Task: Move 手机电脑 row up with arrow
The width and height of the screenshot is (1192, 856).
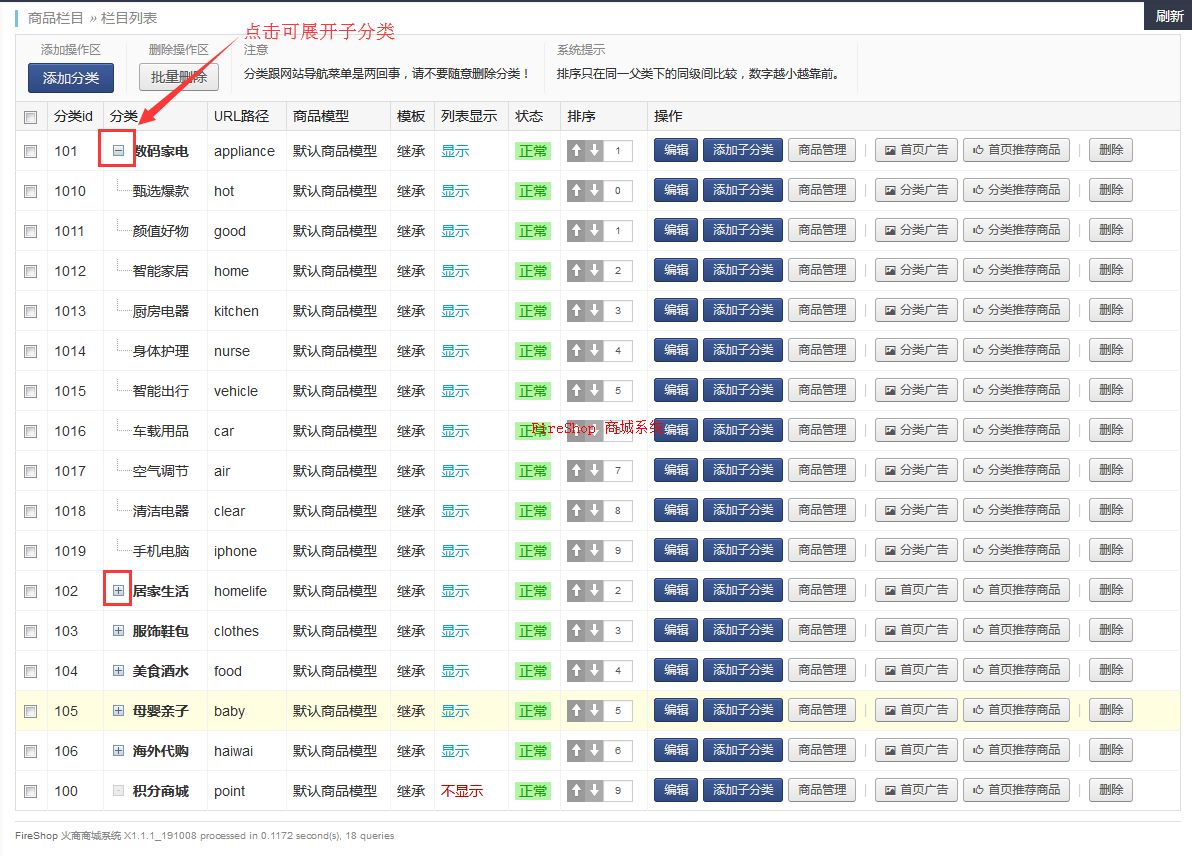Action: click(x=576, y=550)
